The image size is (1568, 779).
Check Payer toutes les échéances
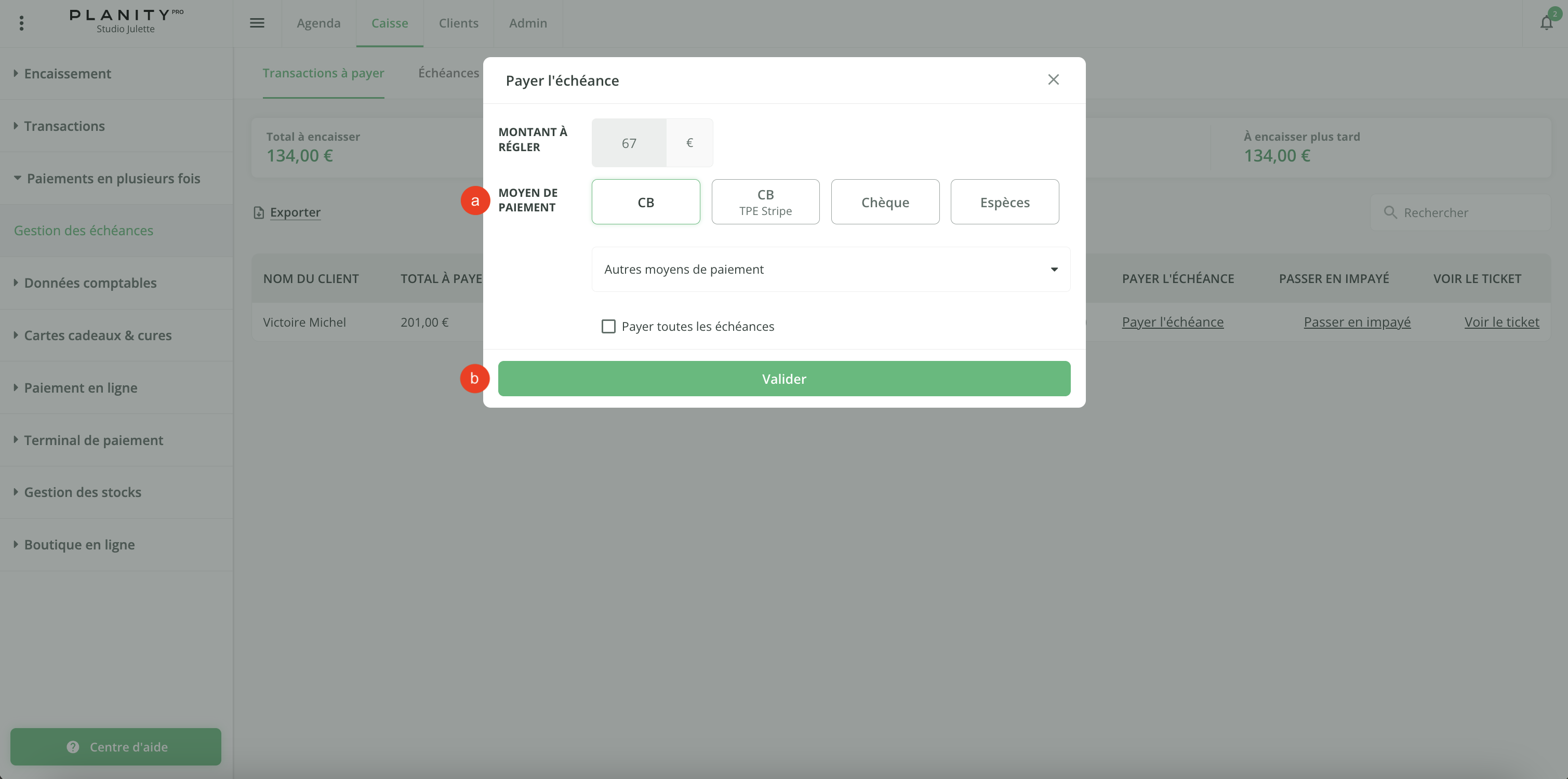608,326
